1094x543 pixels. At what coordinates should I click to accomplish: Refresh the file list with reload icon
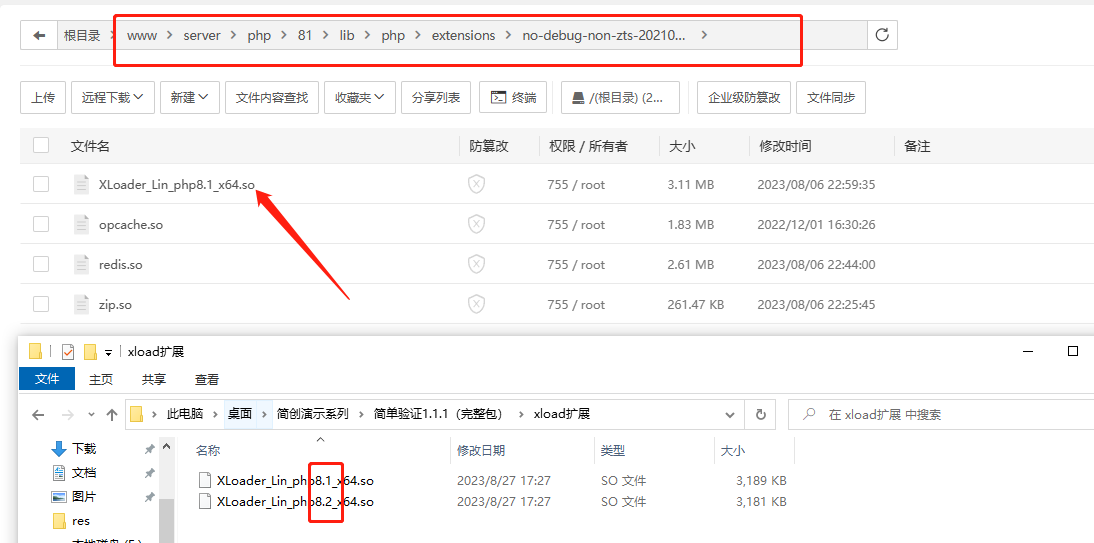coord(882,35)
